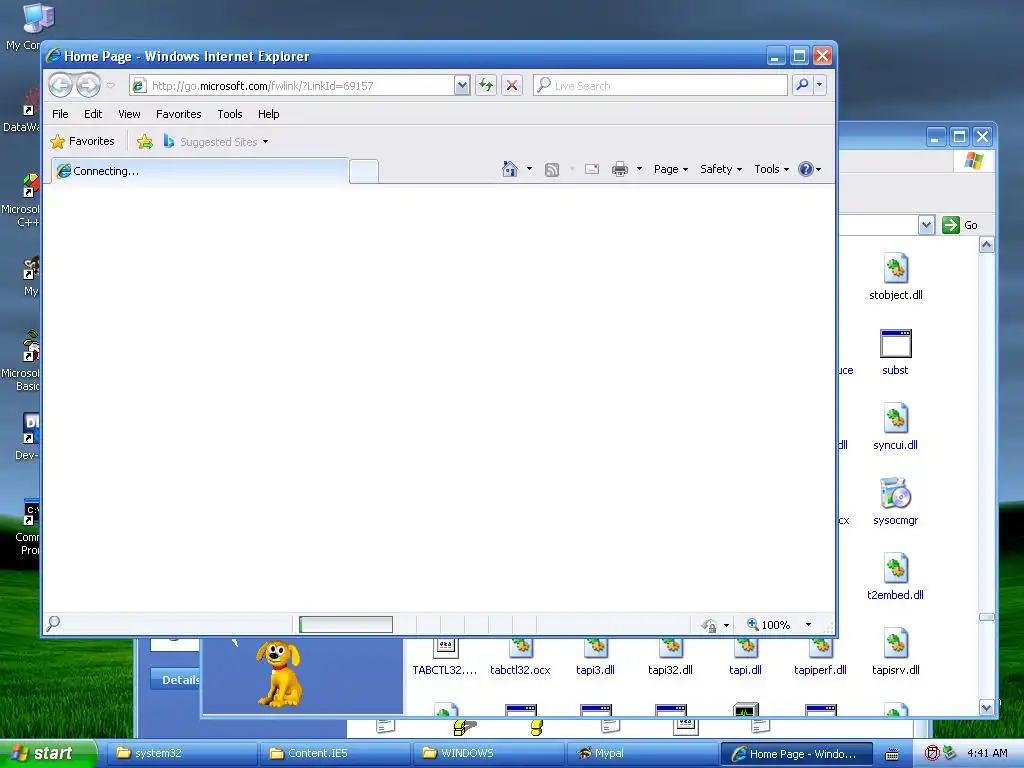
Task: Print the page using the printer icon
Action: [x=620, y=169]
